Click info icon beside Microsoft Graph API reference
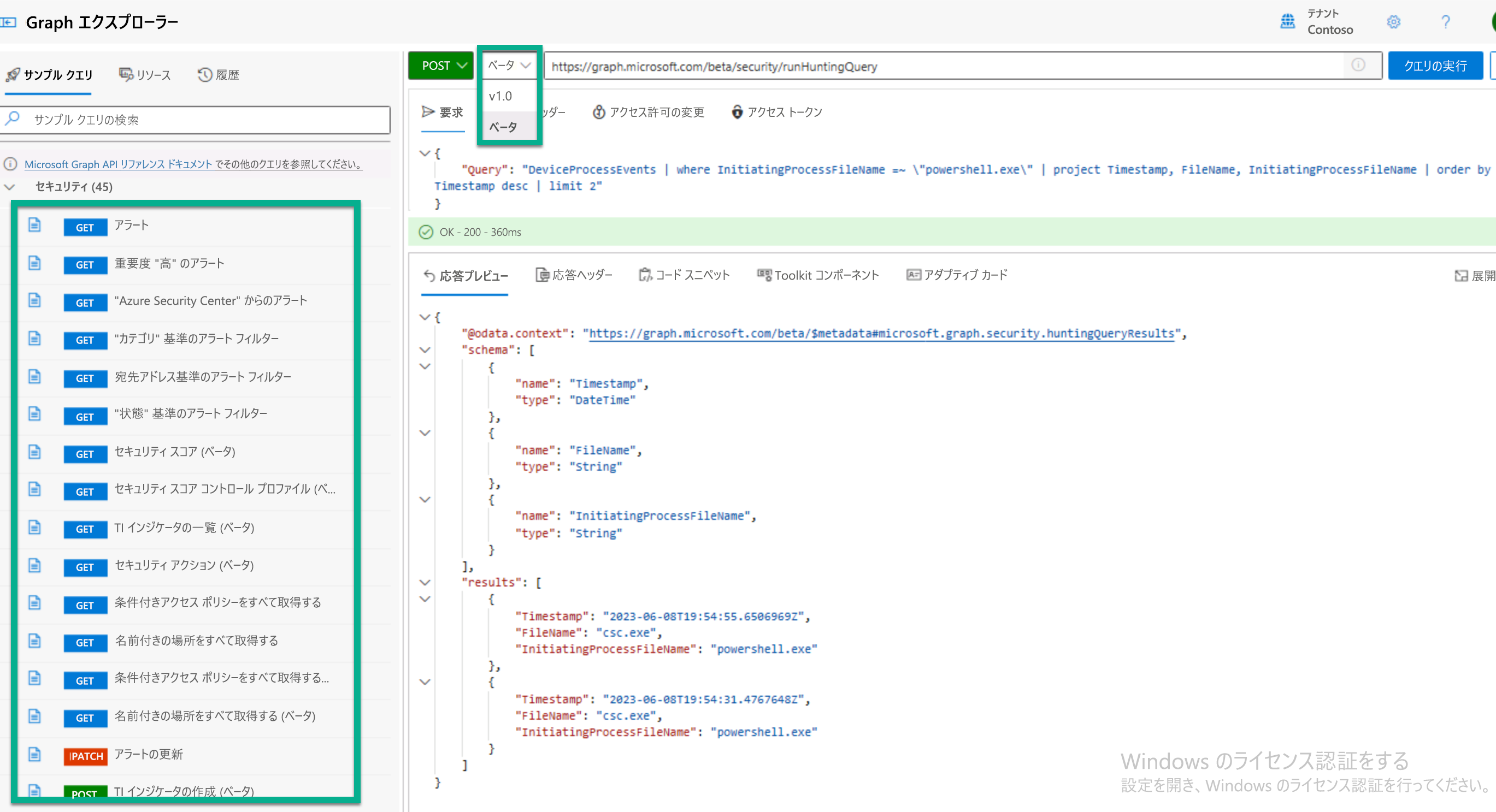This screenshot has width=1496, height=812. pyautogui.click(x=10, y=164)
